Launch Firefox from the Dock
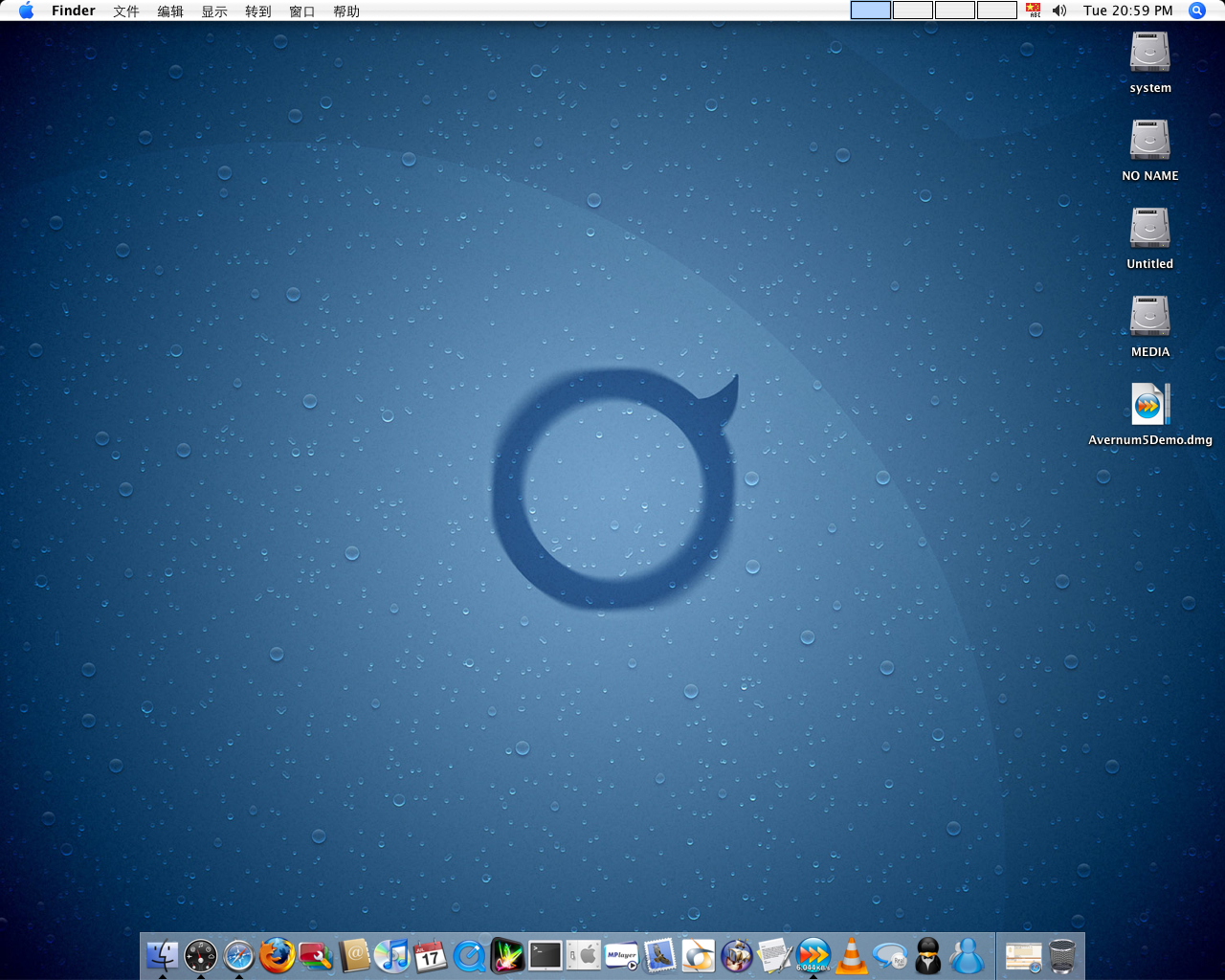This screenshot has width=1225, height=980. tap(278, 955)
